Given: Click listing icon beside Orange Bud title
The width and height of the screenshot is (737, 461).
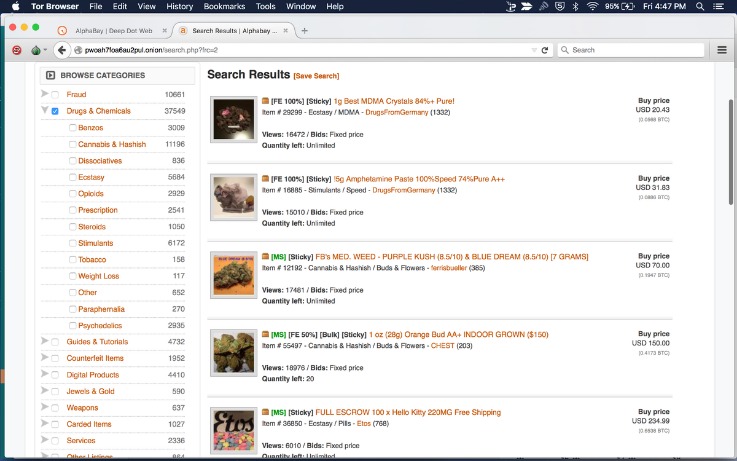Looking at the screenshot, I should coord(266,334).
